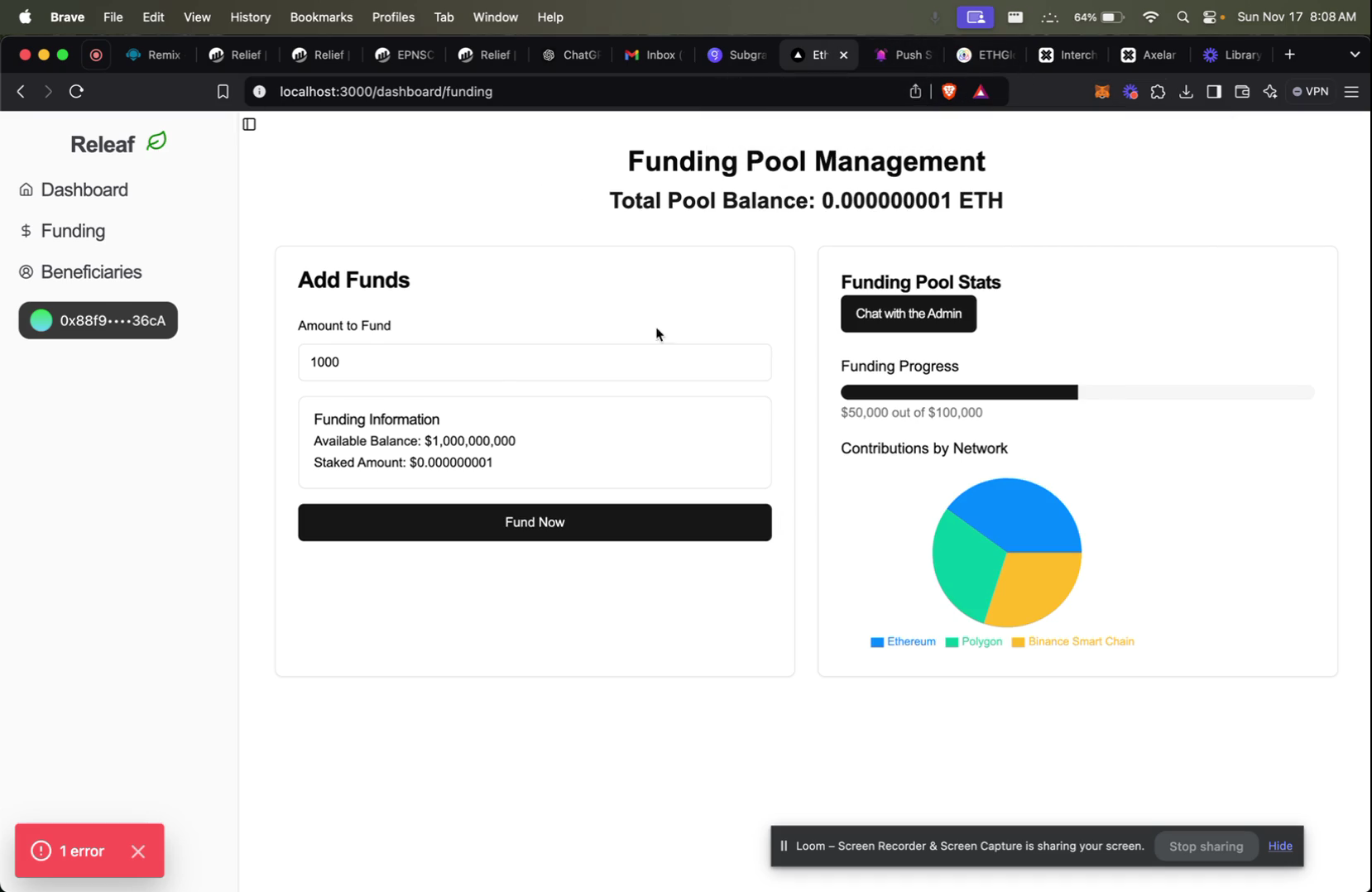Toggle the sidebar collapse icon
Image resolution: width=1372 pixels, height=892 pixels.
[x=249, y=124]
